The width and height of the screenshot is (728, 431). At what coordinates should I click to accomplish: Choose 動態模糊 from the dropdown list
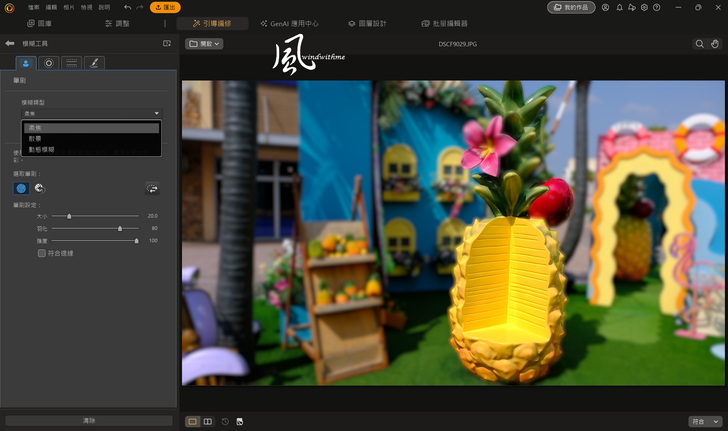pyautogui.click(x=43, y=149)
